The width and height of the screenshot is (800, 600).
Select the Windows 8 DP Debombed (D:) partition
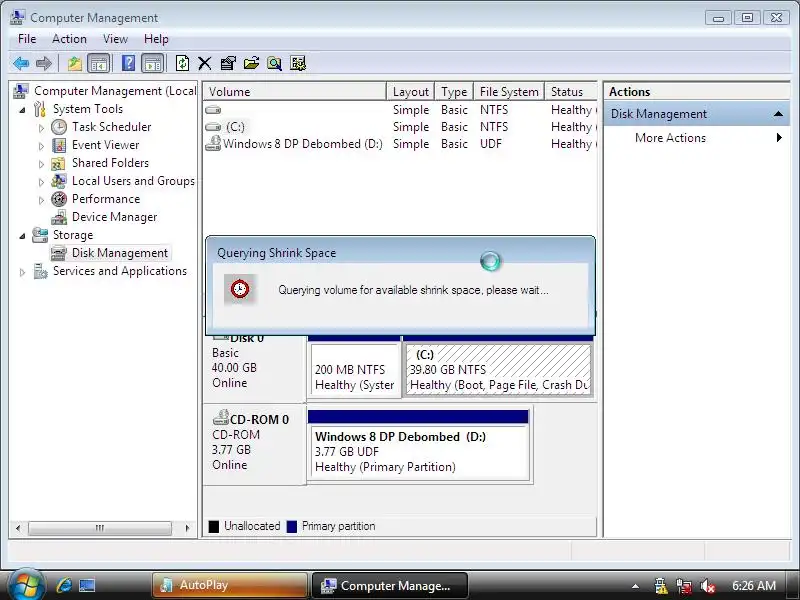[418, 452]
